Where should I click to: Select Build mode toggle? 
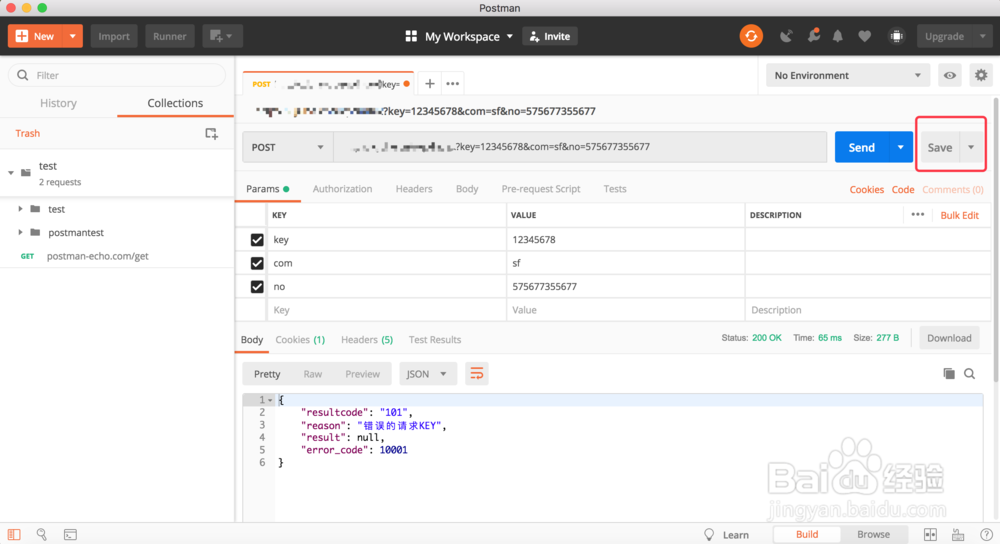pos(807,534)
